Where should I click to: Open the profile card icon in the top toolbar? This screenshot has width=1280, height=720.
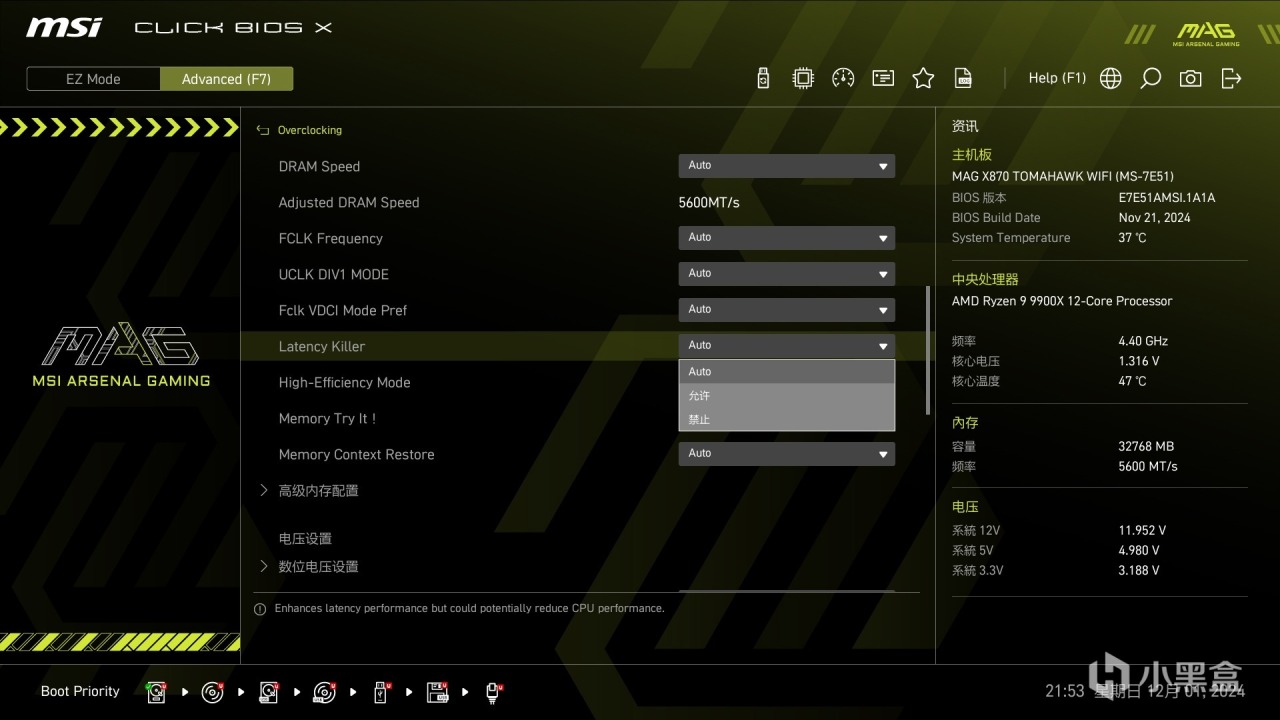(883, 78)
